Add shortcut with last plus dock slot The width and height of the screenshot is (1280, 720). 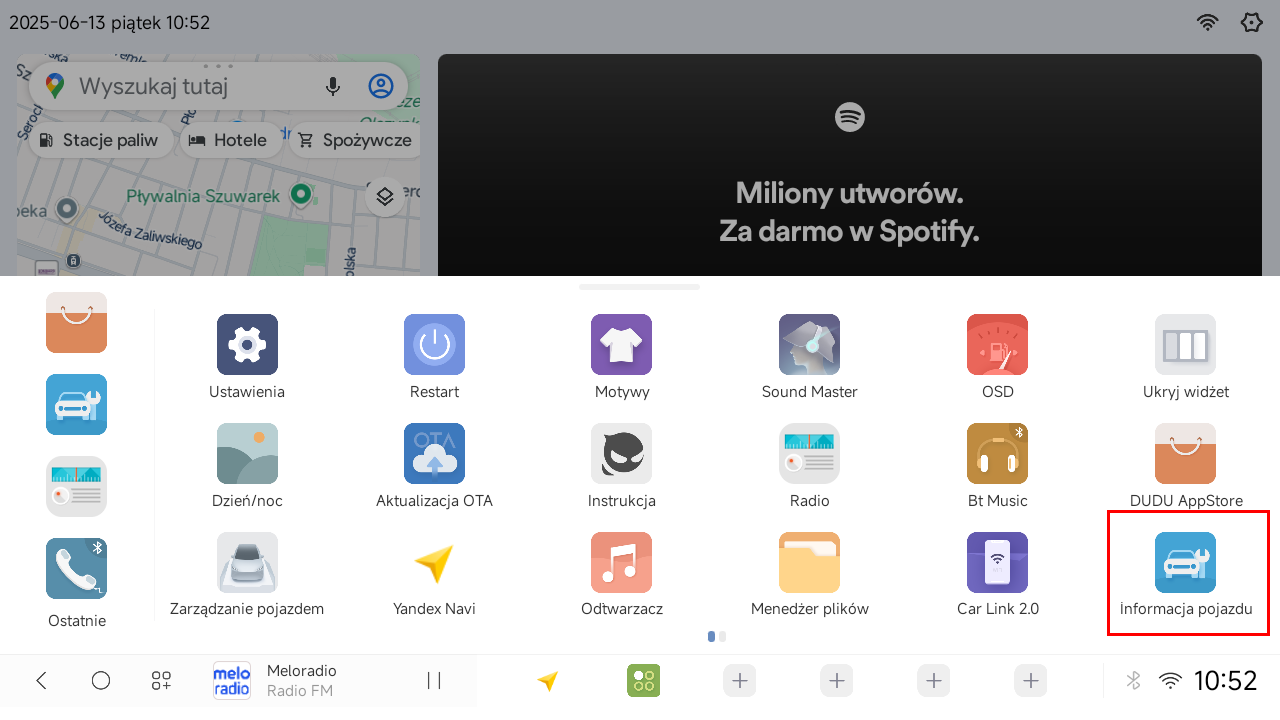pos(1030,681)
